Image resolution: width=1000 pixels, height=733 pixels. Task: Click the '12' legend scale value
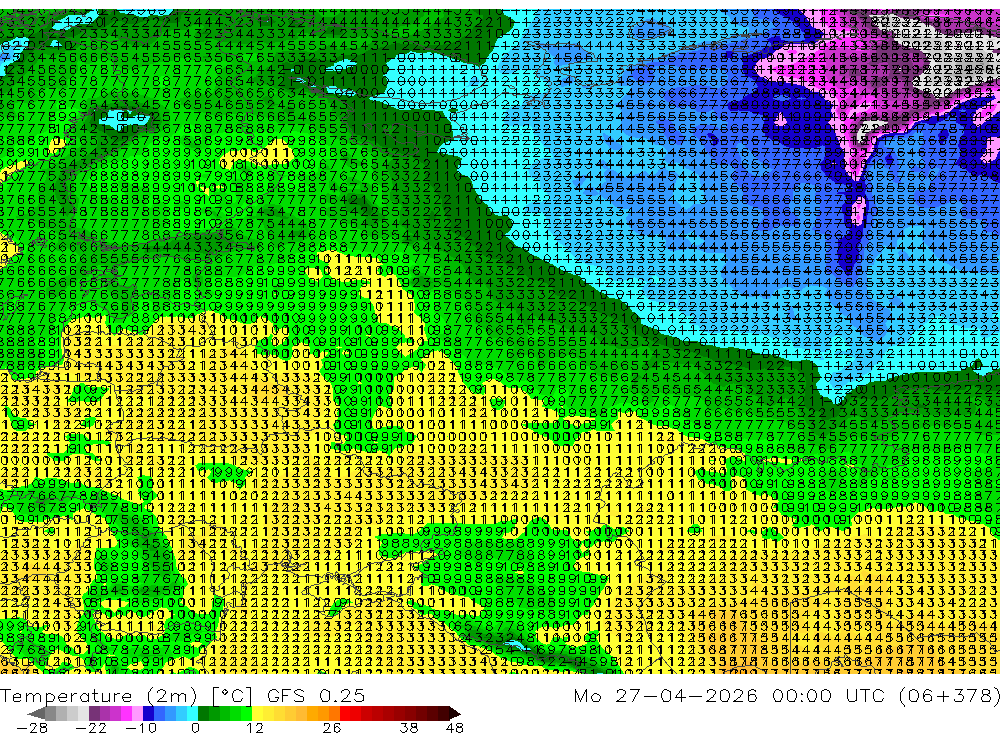[254, 727]
